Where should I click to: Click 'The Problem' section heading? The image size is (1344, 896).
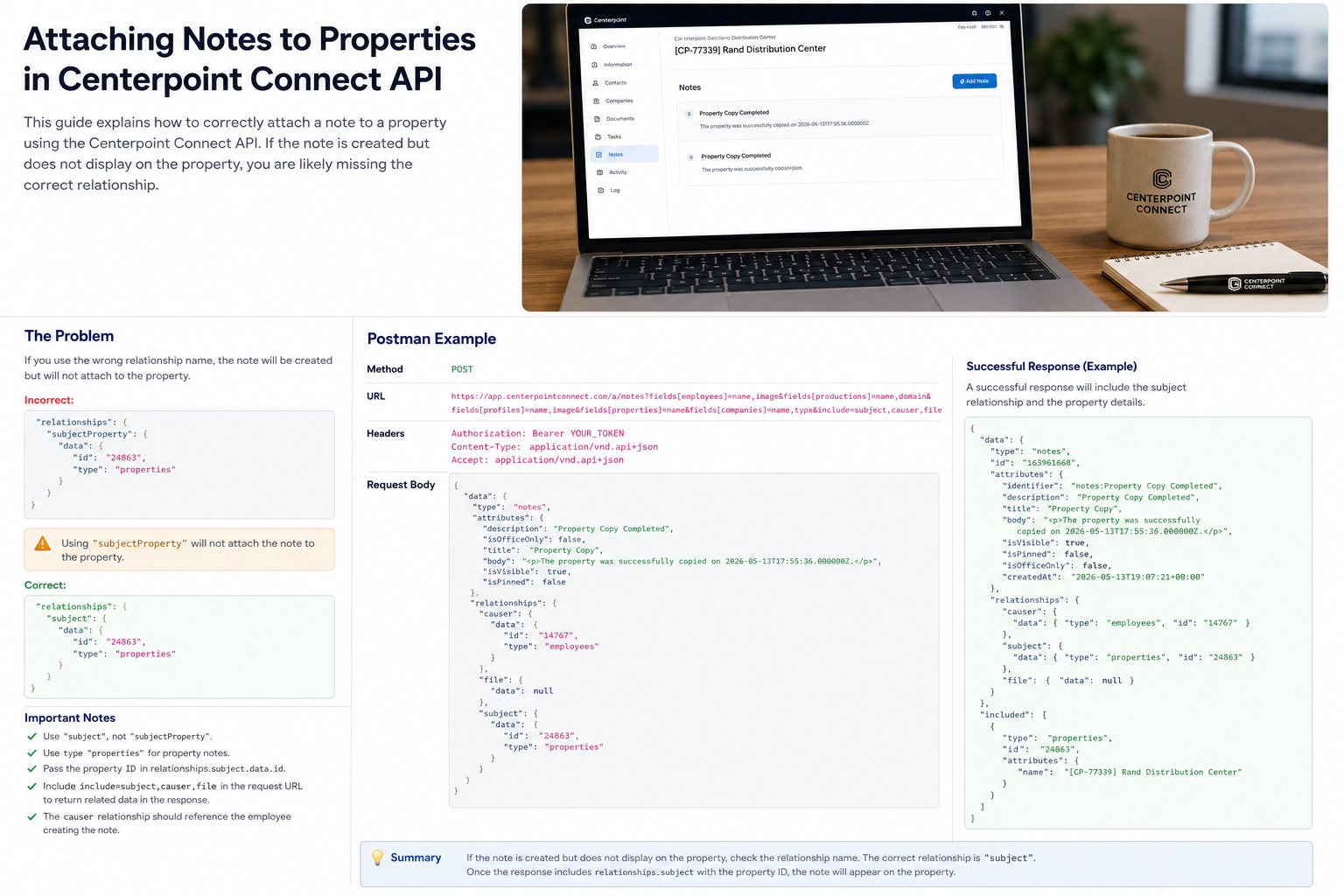click(69, 336)
